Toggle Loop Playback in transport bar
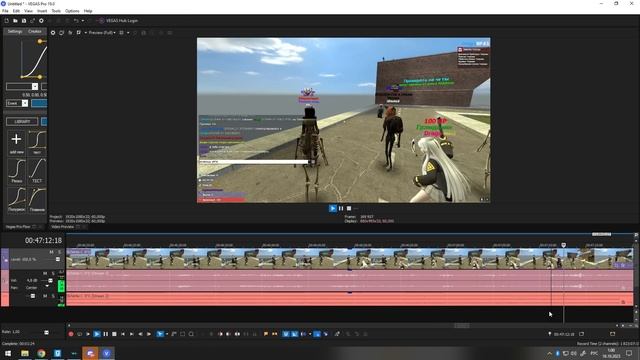The width and height of the screenshot is (640, 360). coord(79,334)
